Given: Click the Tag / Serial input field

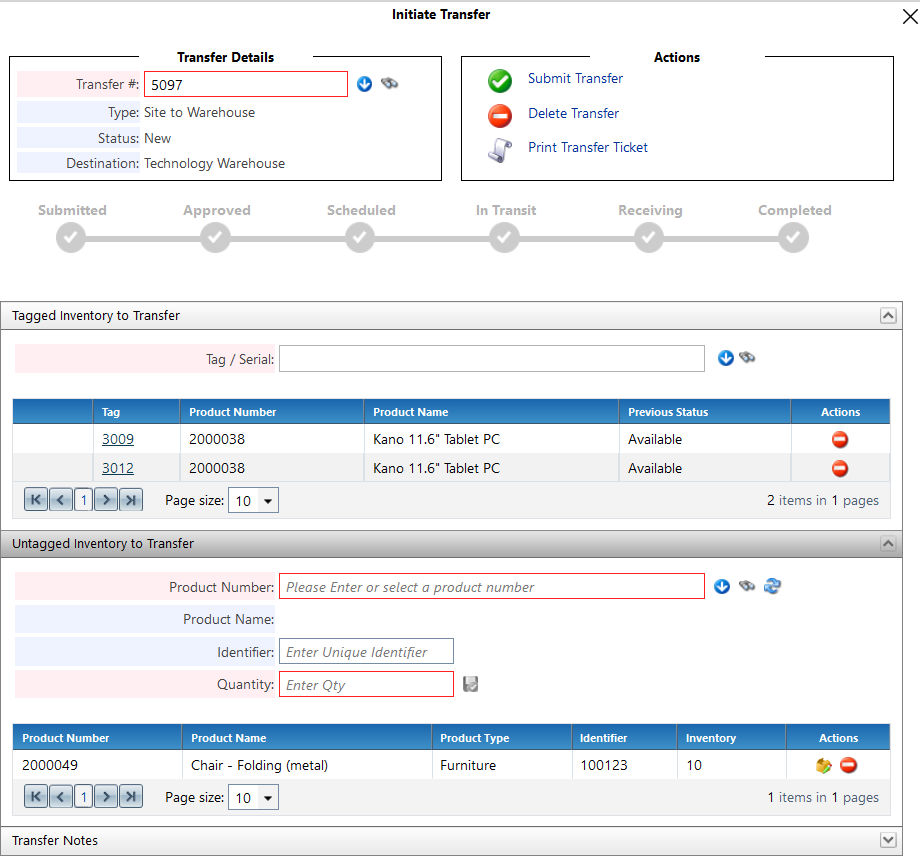Looking at the screenshot, I should pos(492,359).
